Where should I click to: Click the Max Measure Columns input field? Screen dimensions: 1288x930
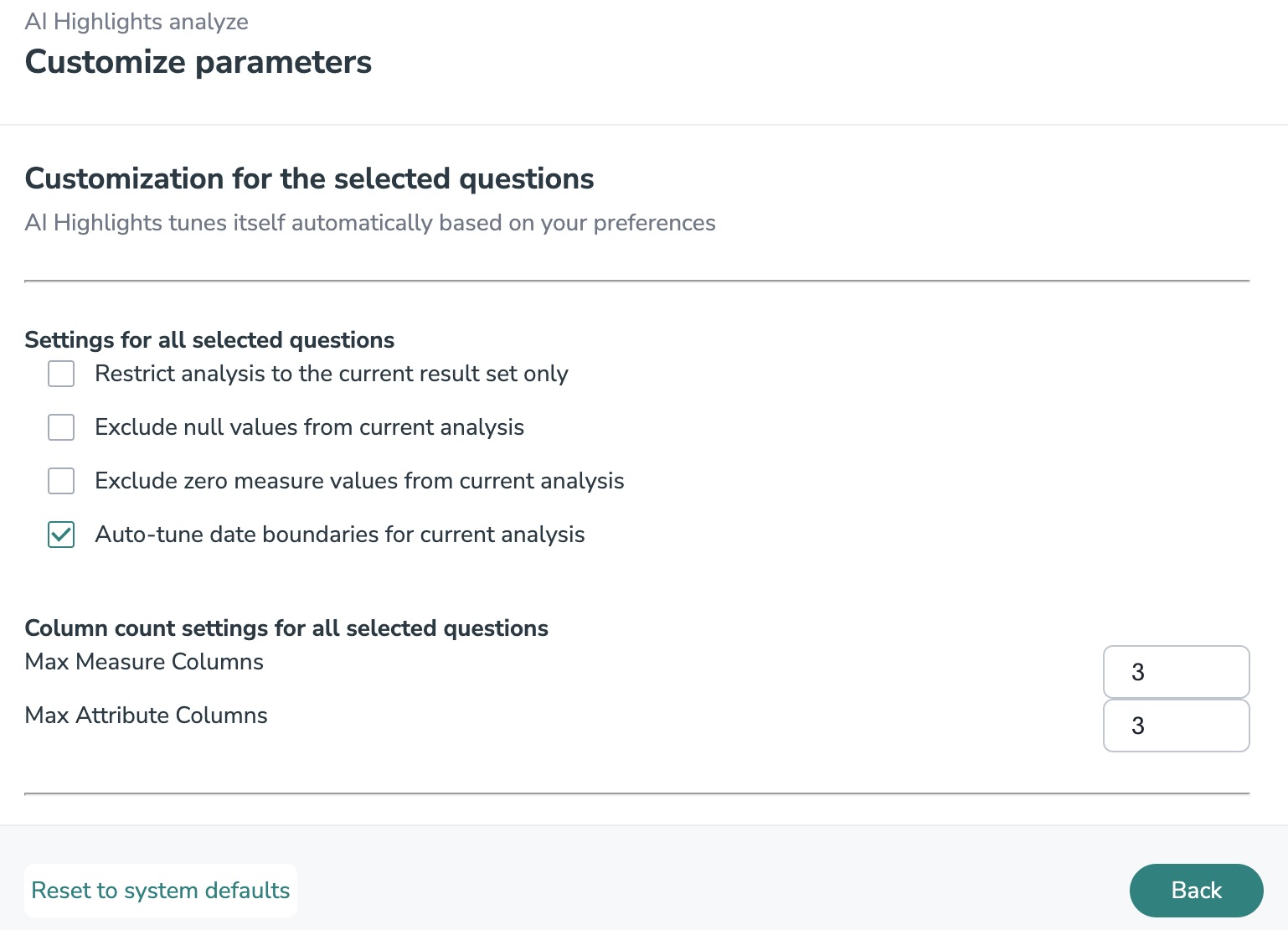pos(1176,672)
